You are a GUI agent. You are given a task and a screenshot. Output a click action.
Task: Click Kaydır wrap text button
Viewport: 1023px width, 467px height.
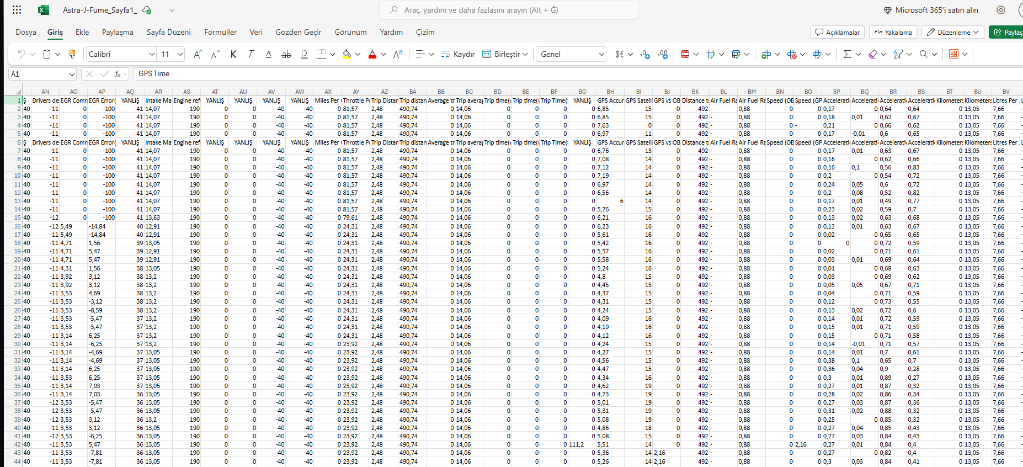pos(457,54)
